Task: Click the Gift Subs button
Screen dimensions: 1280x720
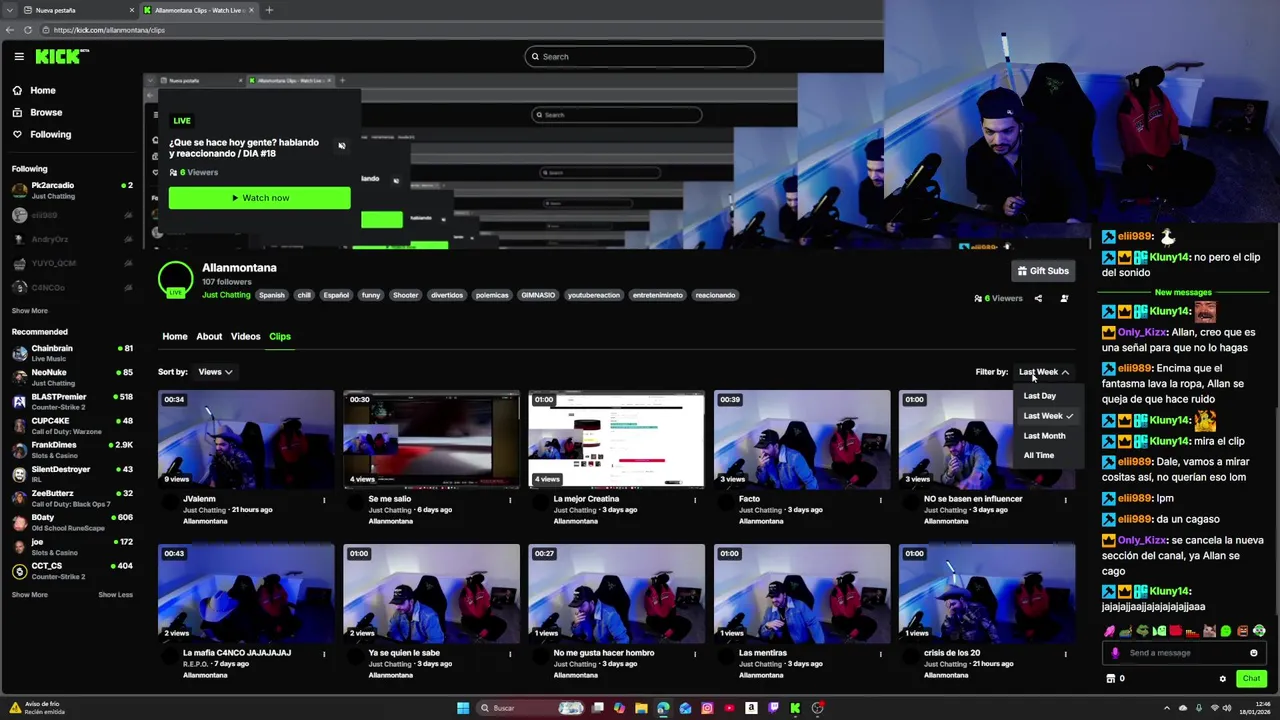Action: point(1043,271)
